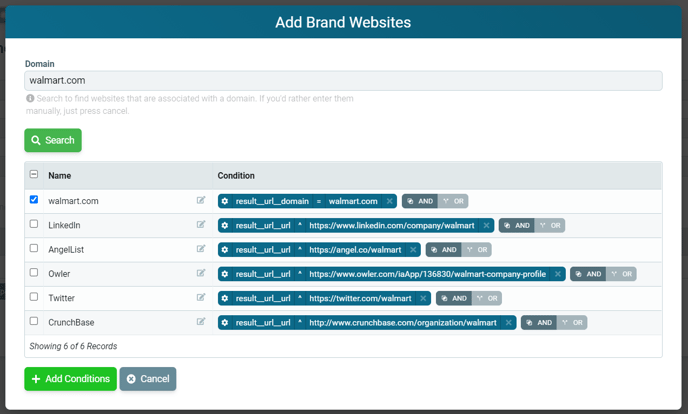
Task: Edit the crunchbase.com URL value
Action: pyautogui.click(x=403, y=323)
